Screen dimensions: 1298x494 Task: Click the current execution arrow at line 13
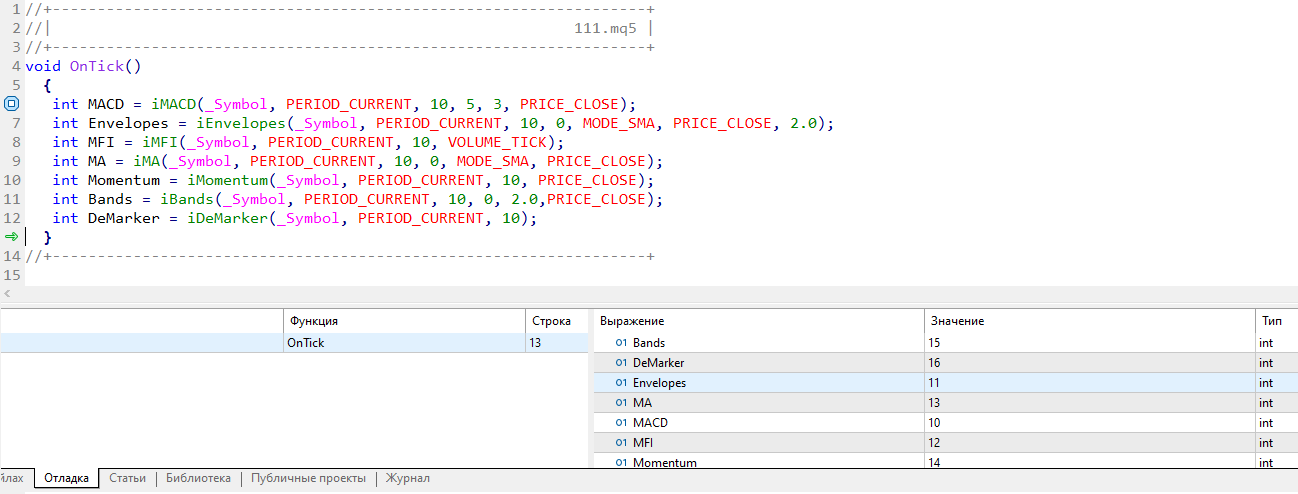pos(11,237)
